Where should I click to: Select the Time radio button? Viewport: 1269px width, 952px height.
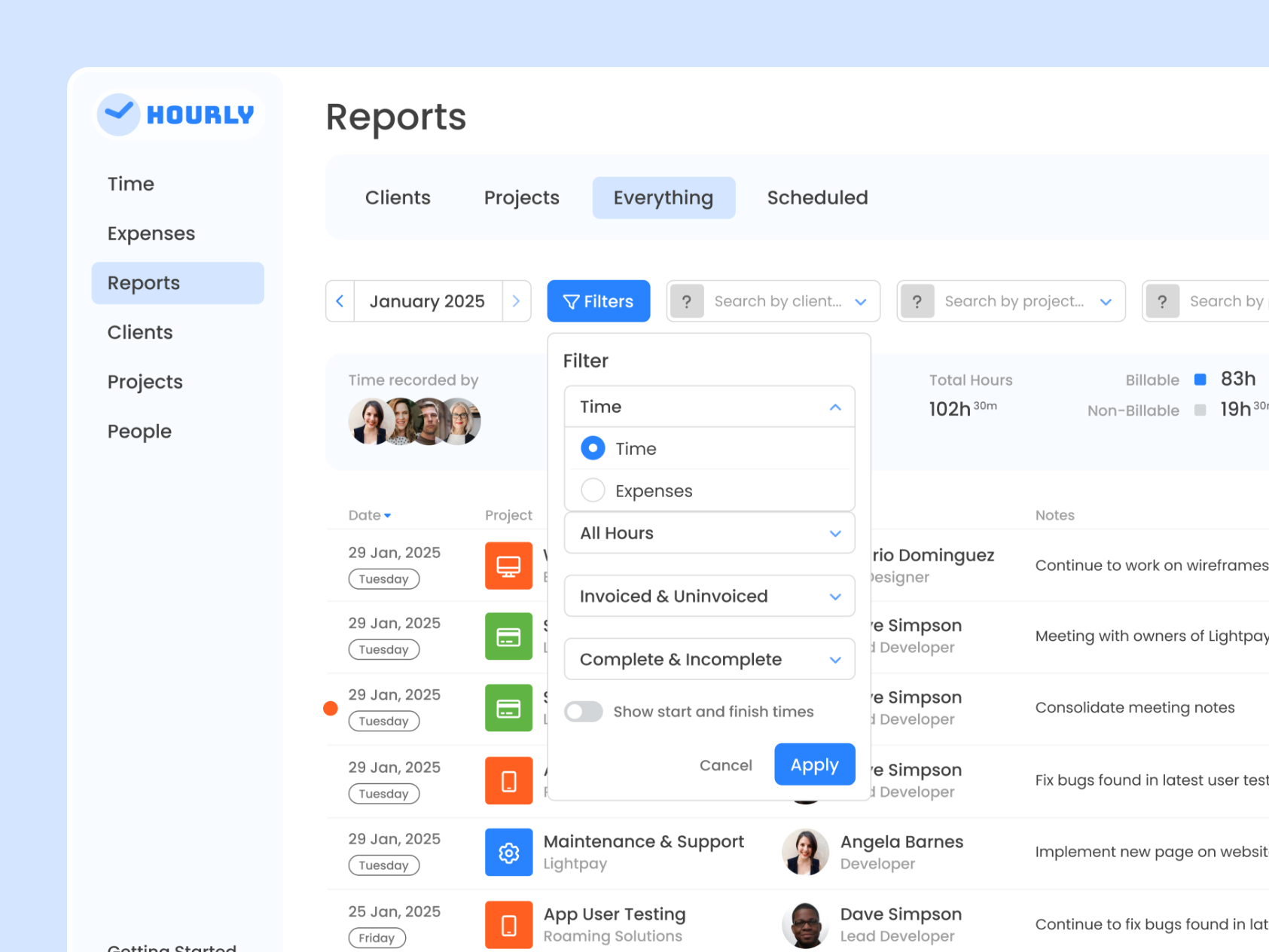(593, 447)
